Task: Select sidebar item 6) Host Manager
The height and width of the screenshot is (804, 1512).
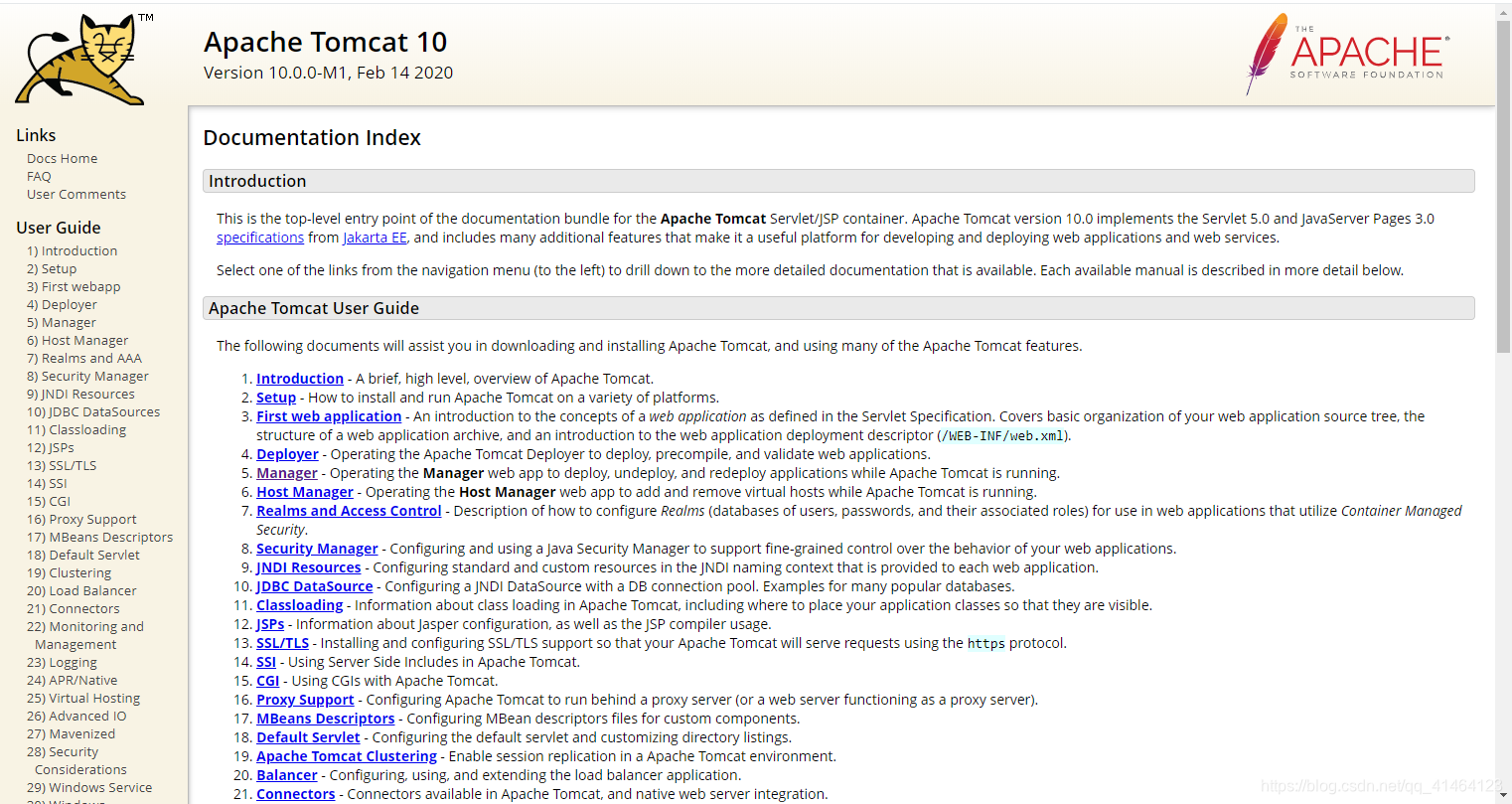Action: pyautogui.click(x=77, y=340)
